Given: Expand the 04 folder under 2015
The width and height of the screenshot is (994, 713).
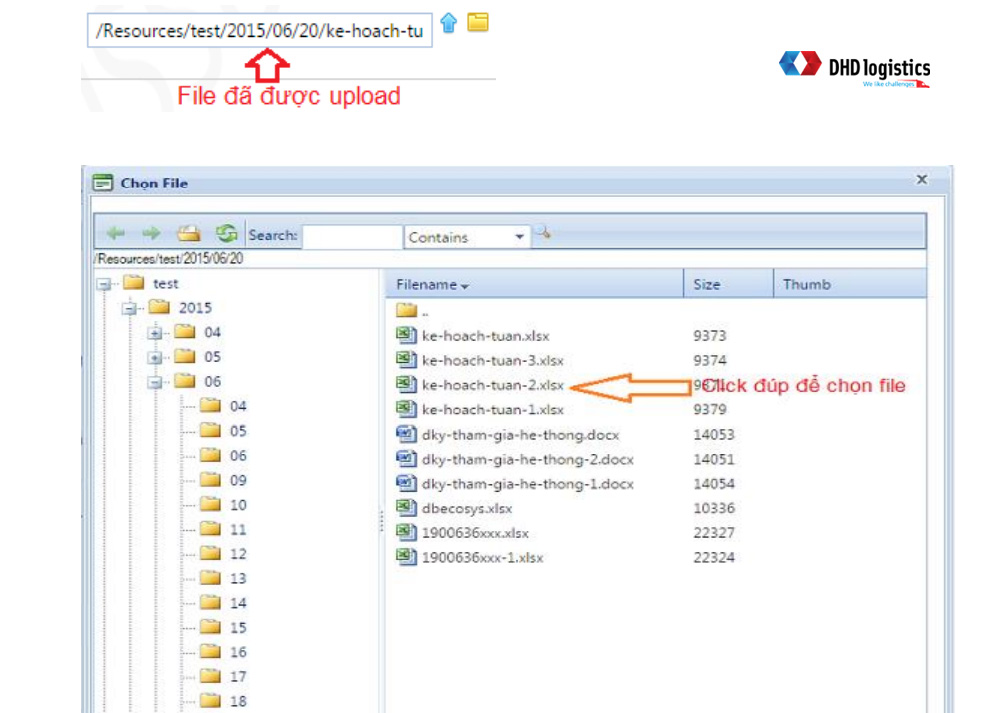Looking at the screenshot, I should pos(154,332).
